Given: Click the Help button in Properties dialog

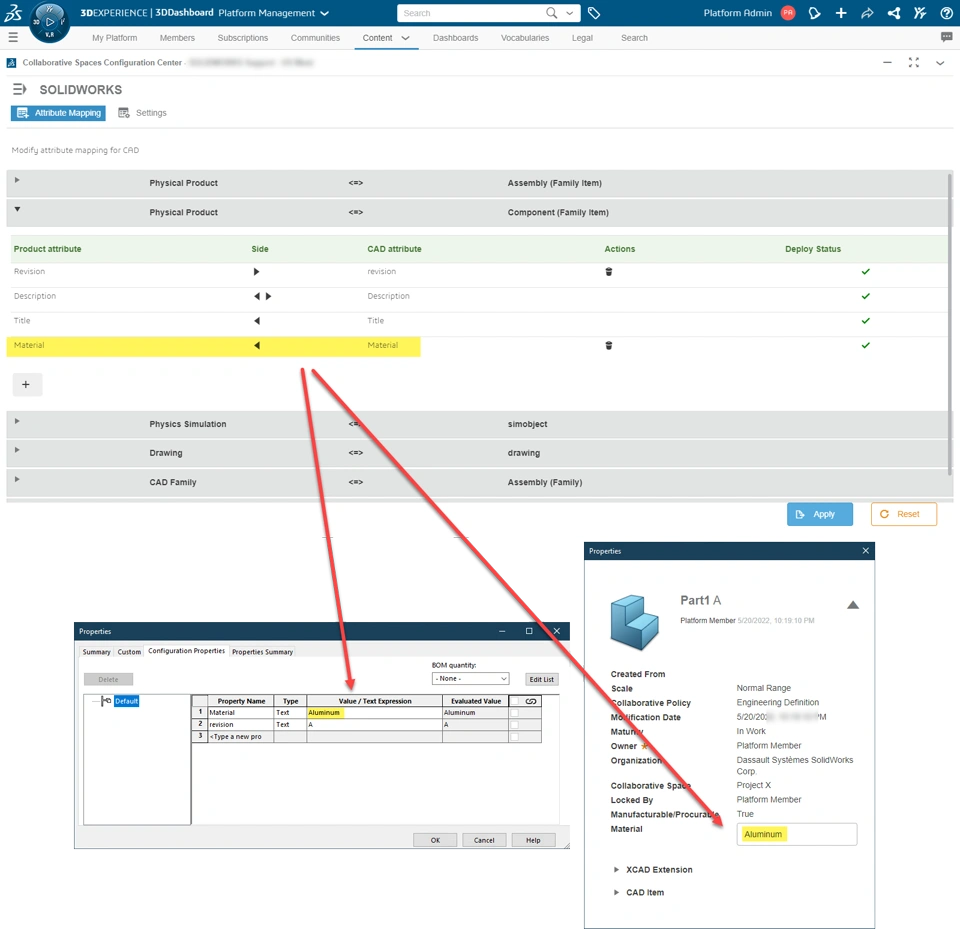Looking at the screenshot, I should click(533, 840).
